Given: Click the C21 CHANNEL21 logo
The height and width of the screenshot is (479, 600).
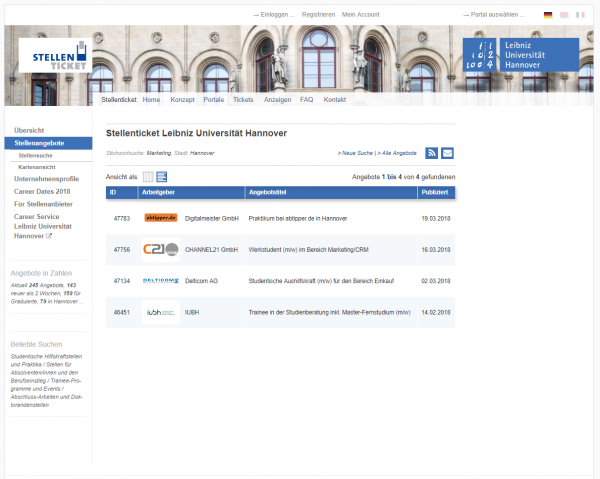Looking at the screenshot, I should click(x=161, y=249).
